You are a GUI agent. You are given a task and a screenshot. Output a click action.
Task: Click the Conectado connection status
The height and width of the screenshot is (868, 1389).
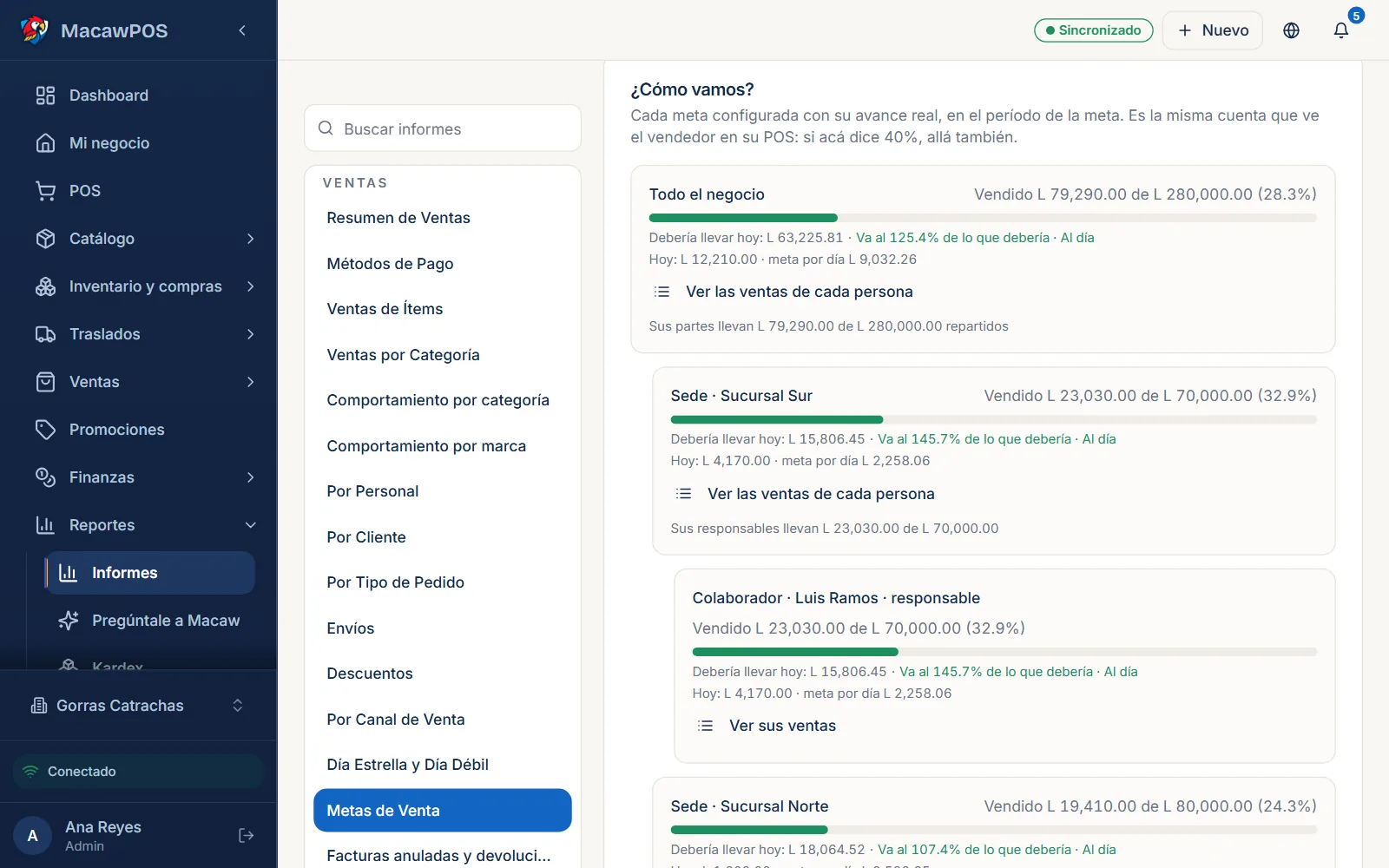[x=138, y=772]
